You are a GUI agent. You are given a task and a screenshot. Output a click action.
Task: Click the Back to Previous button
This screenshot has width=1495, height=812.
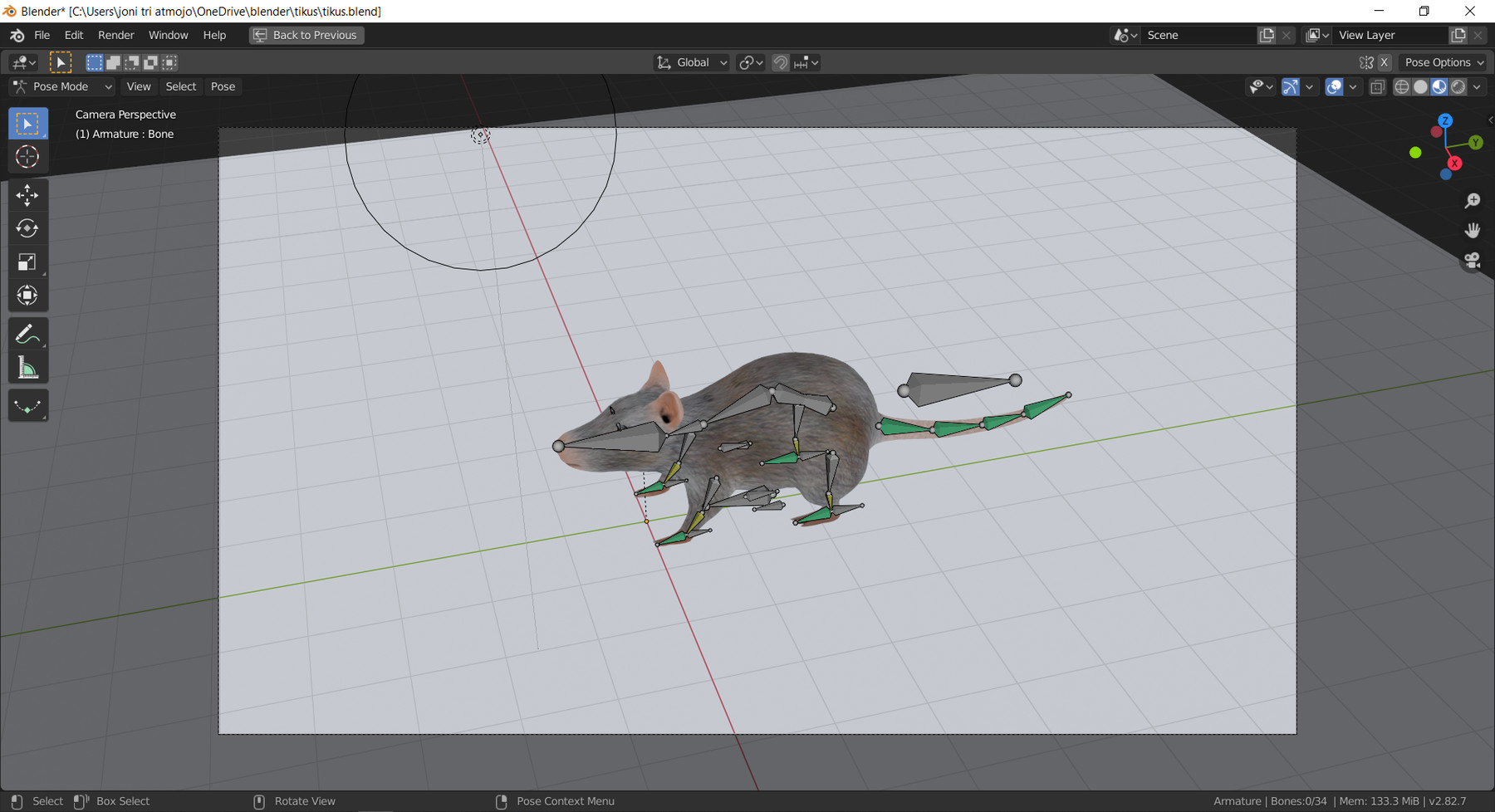pyautogui.click(x=306, y=35)
